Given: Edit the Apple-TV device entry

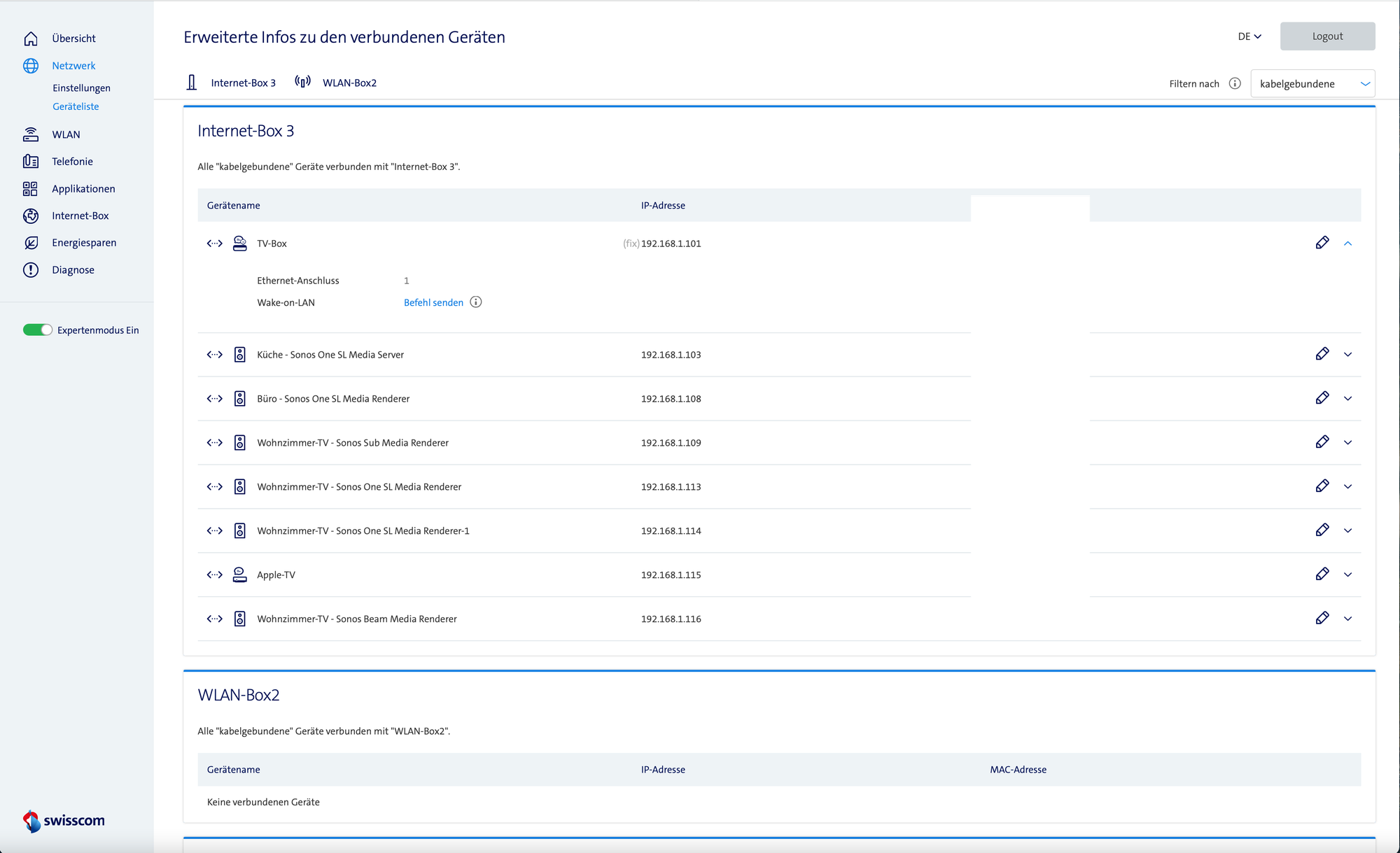Looking at the screenshot, I should (1322, 574).
